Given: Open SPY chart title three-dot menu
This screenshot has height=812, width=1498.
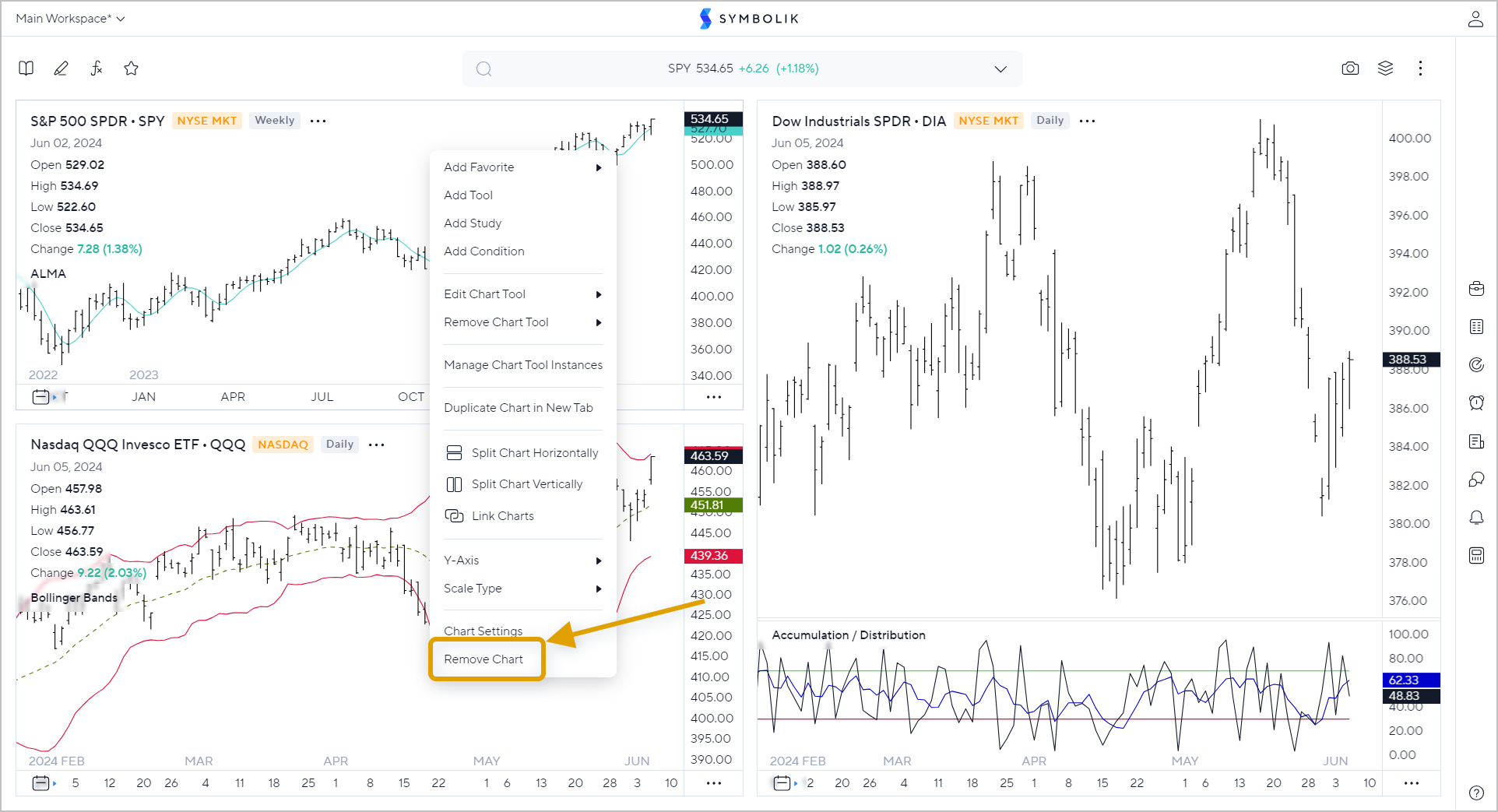Looking at the screenshot, I should pos(318,121).
